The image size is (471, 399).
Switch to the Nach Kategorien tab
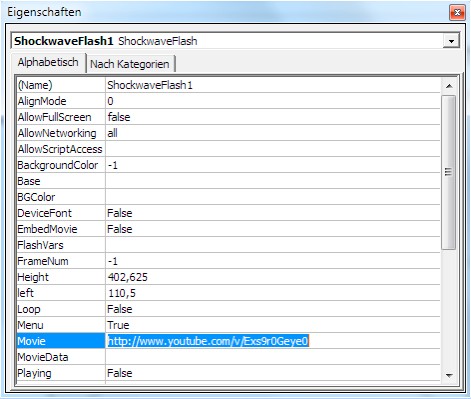(x=130, y=64)
